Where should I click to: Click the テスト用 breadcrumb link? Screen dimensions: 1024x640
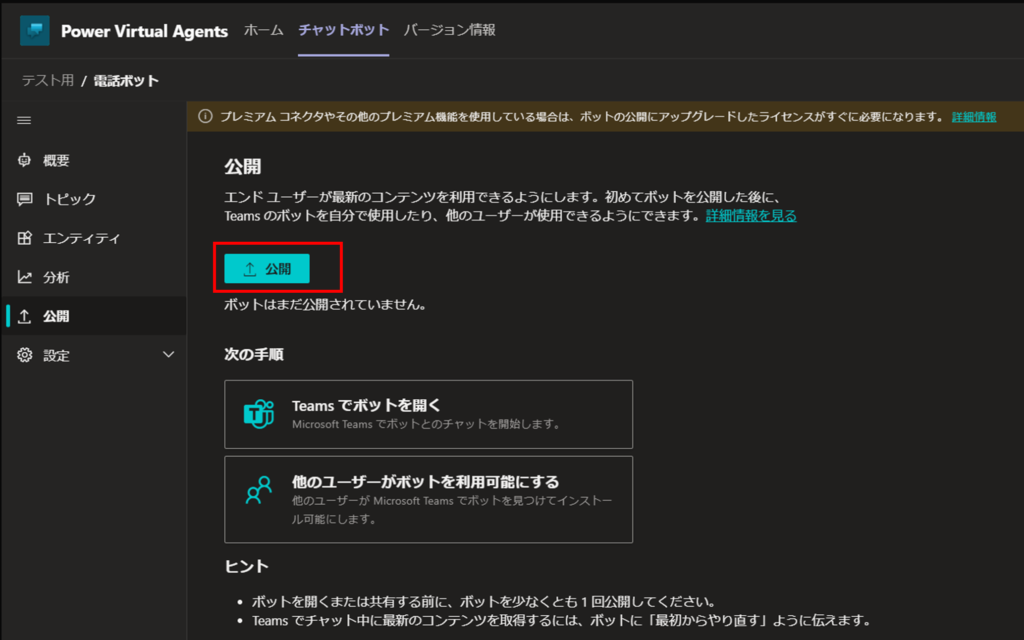pyautogui.click(x=48, y=80)
